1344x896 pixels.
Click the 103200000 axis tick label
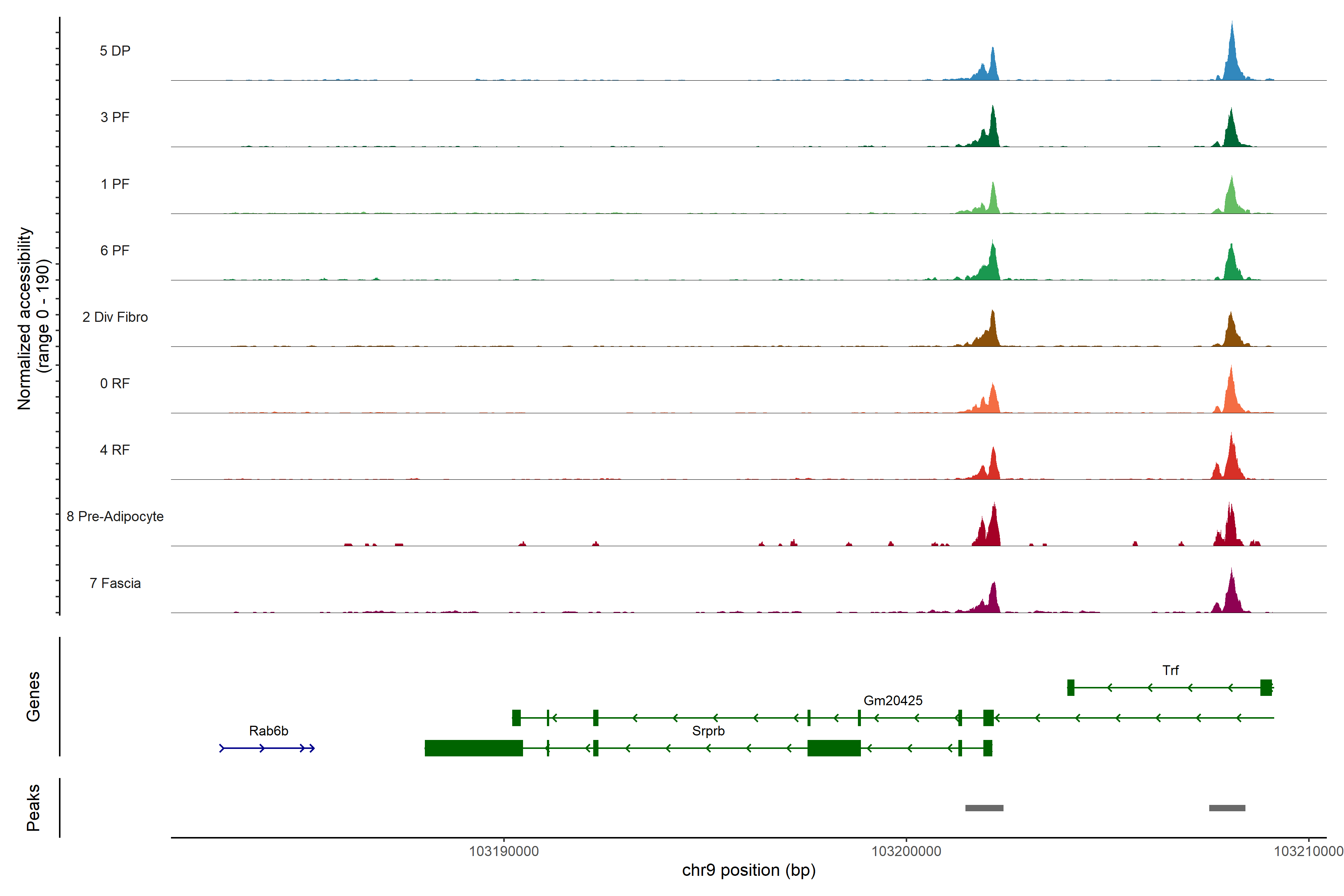pyautogui.click(x=906, y=852)
